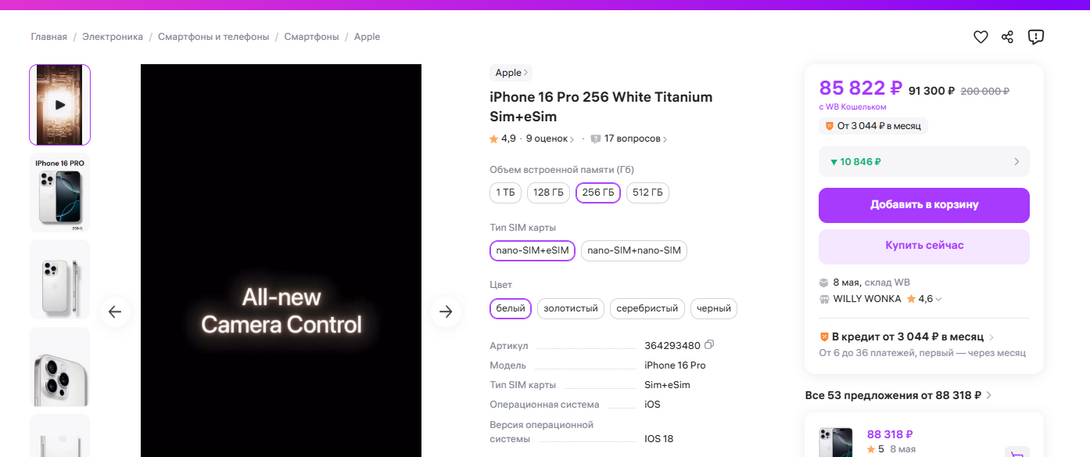Screen dimensions: 1090x457
Task: Copy the article number 364293480
Action: (709, 345)
